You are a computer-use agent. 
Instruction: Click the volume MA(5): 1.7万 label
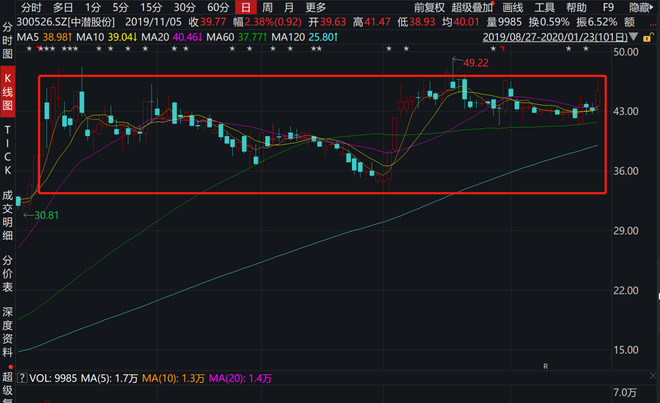tap(109, 378)
